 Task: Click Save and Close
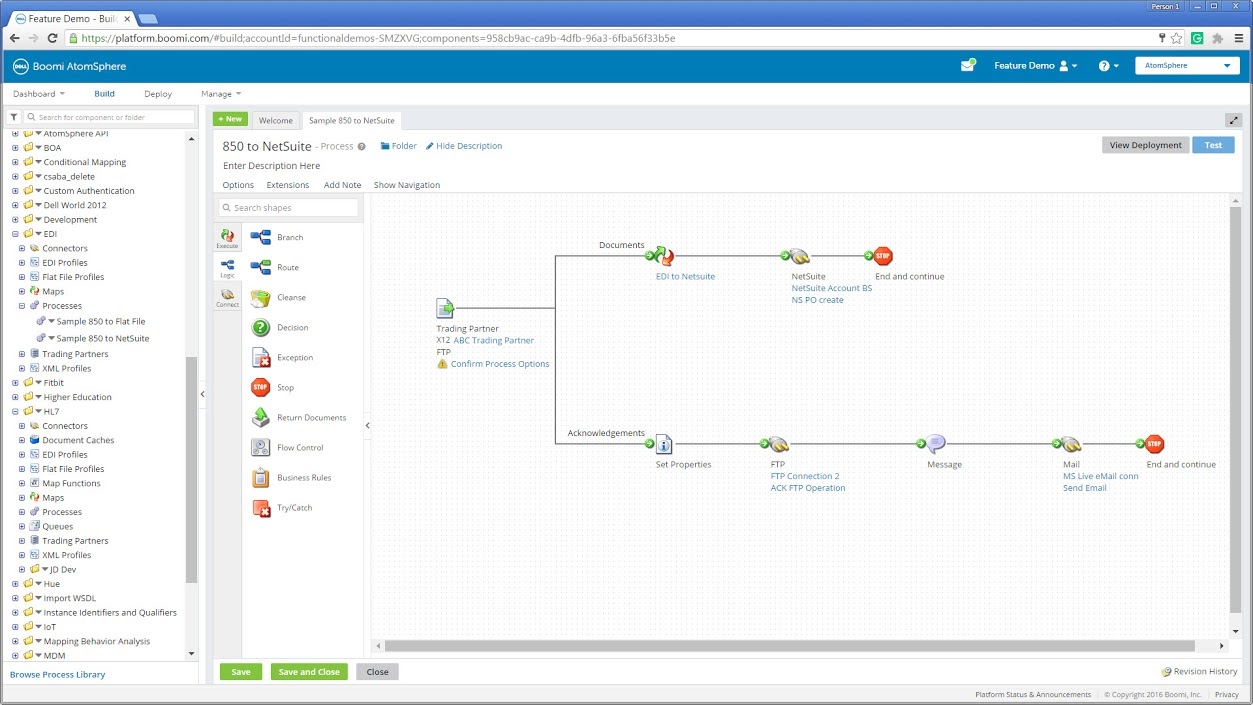point(309,672)
